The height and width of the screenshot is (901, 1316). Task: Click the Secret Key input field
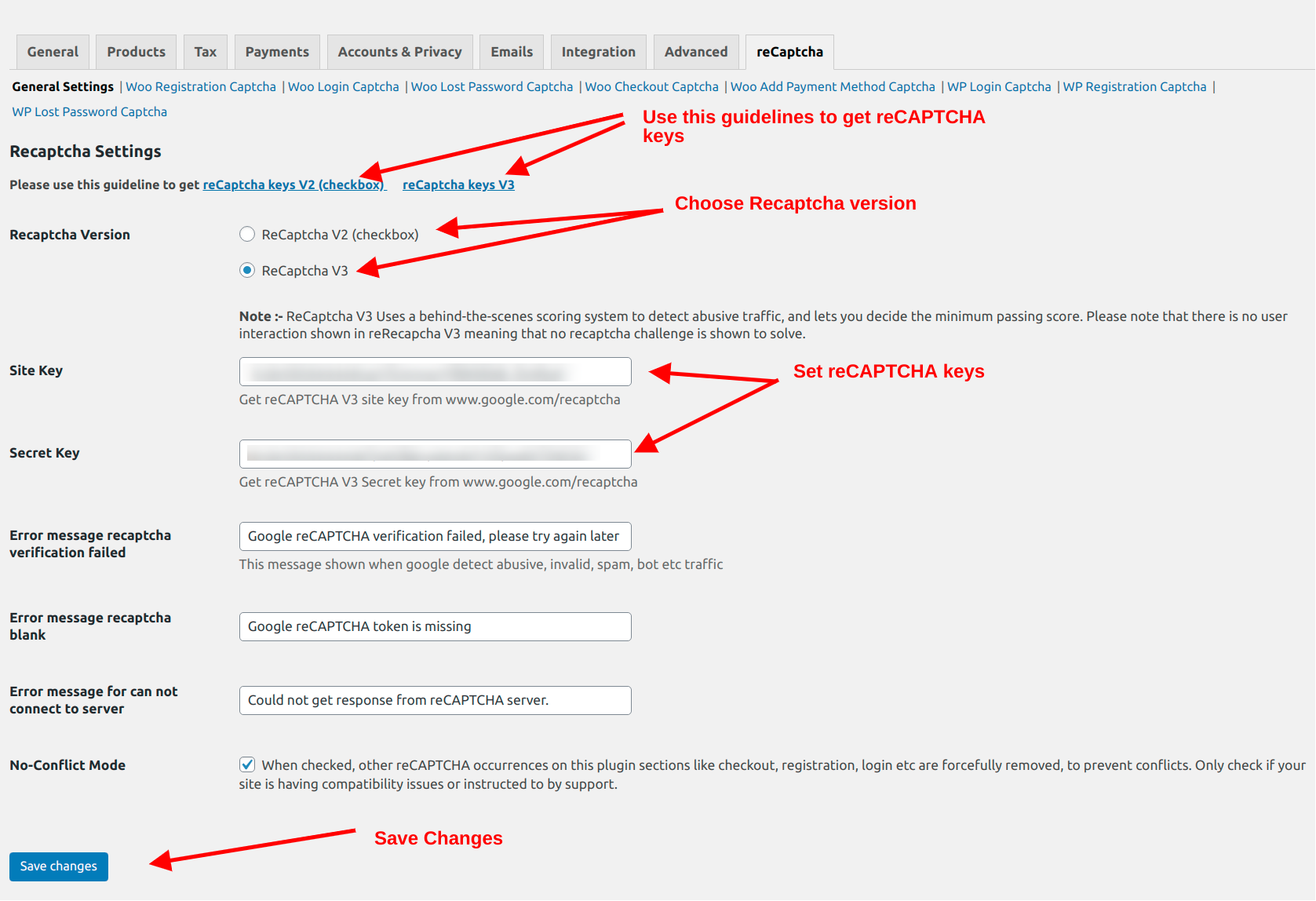pyautogui.click(x=435, y=454)
